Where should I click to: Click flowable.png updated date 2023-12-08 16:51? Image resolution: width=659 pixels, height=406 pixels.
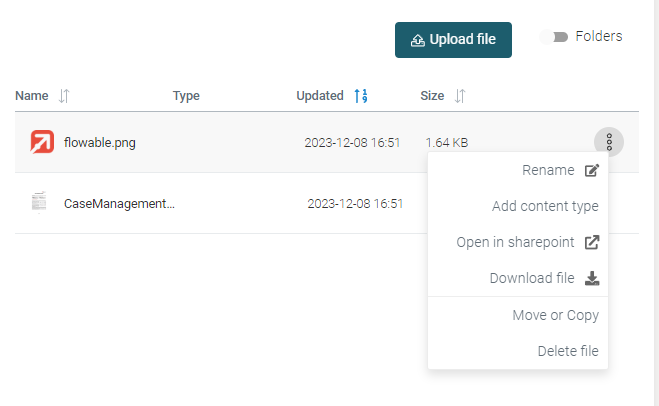click(x=352, y=143)
